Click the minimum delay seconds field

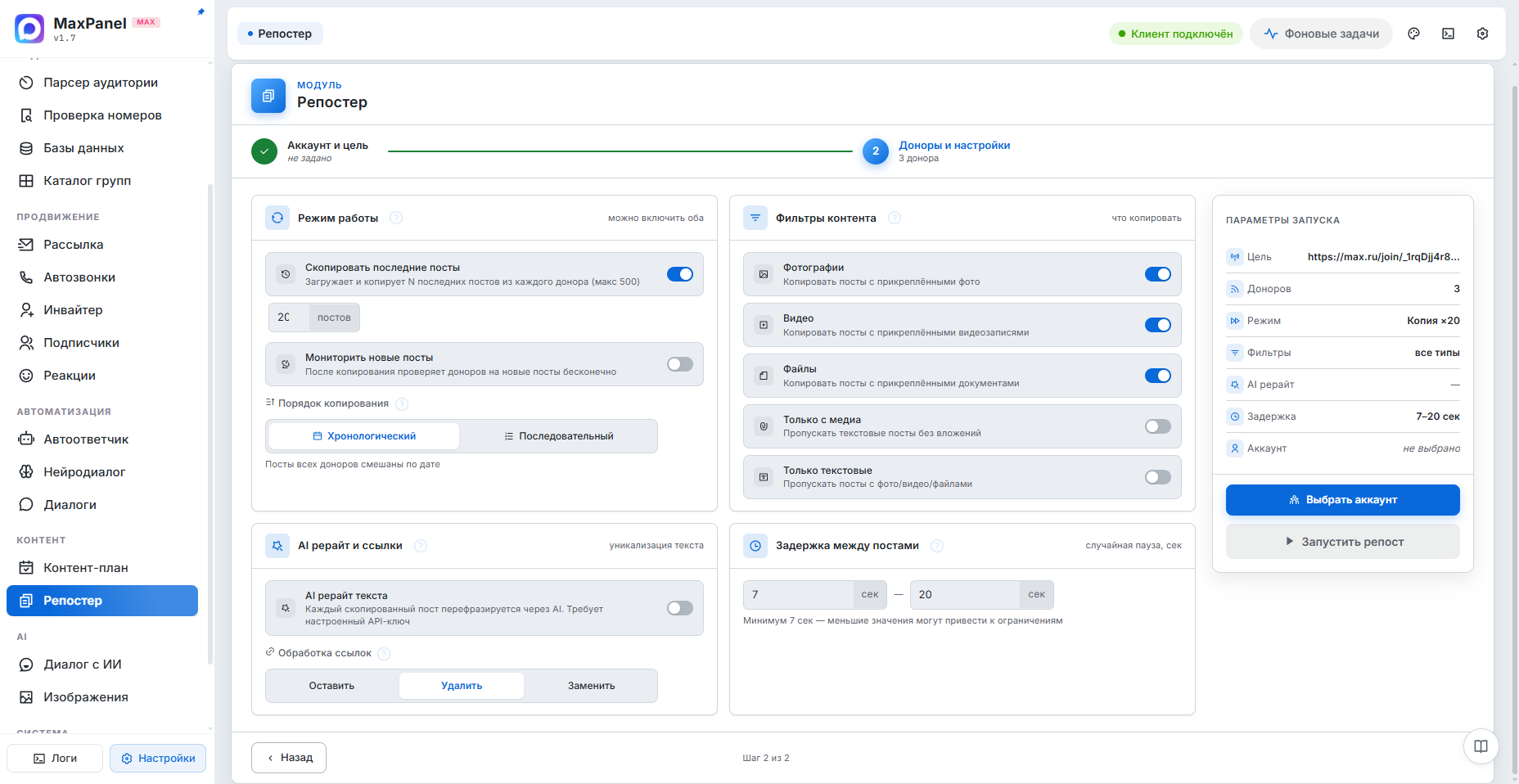pyautogui.click(x=798, y=595)
